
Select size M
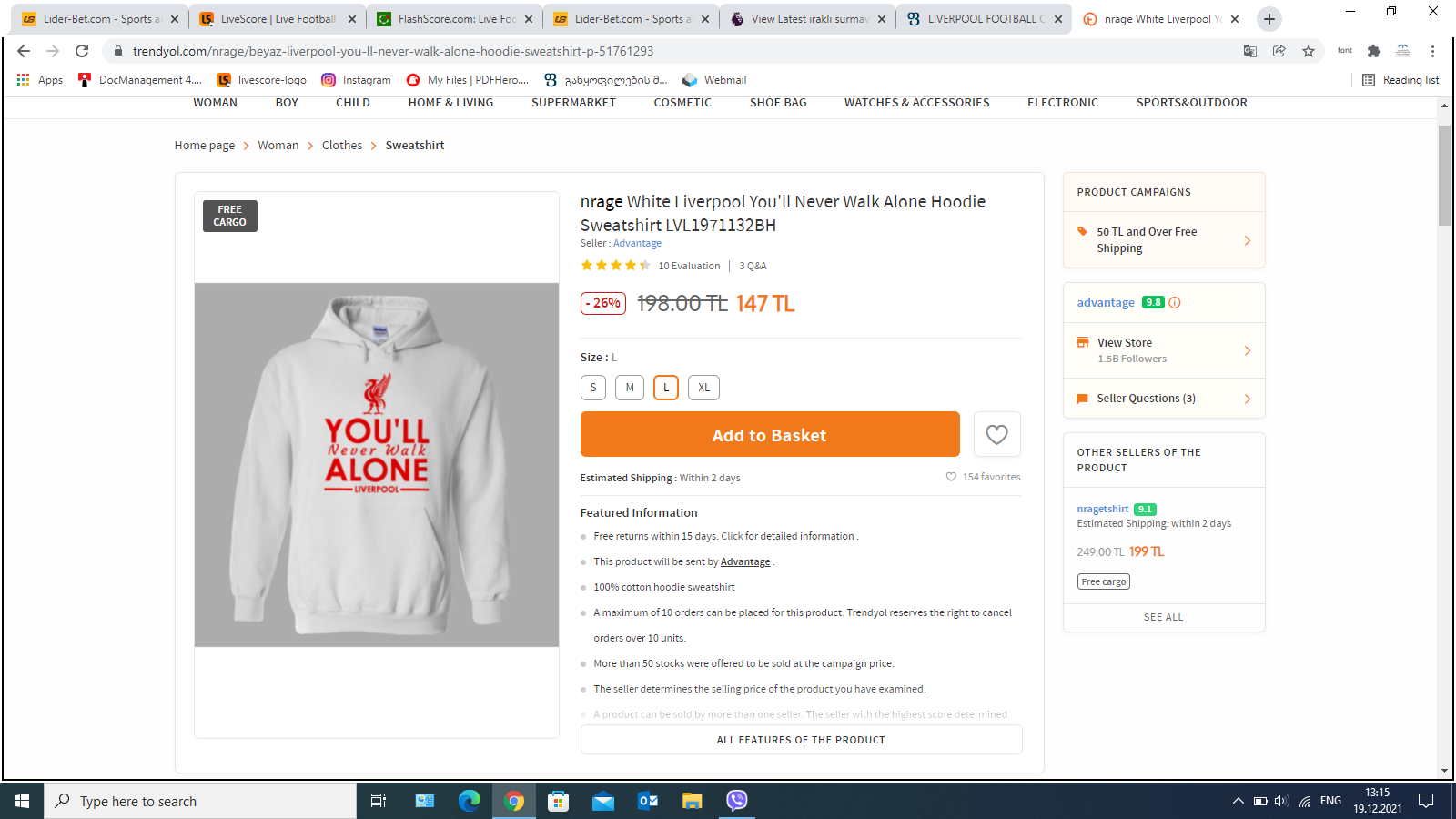coord(630,388)
